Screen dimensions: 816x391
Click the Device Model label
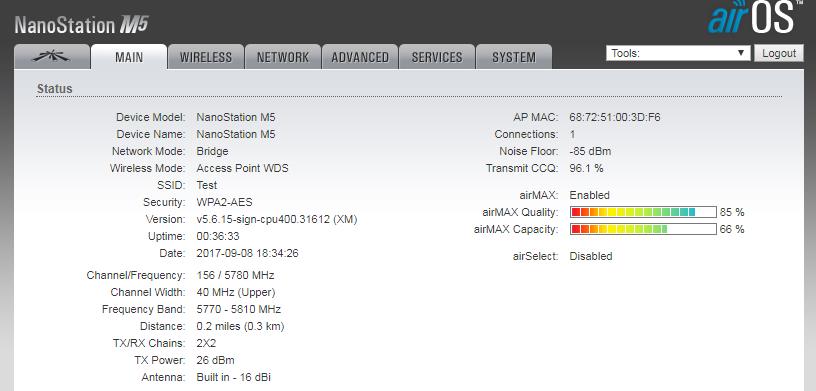pyautogui.click(x=151, y=118)
